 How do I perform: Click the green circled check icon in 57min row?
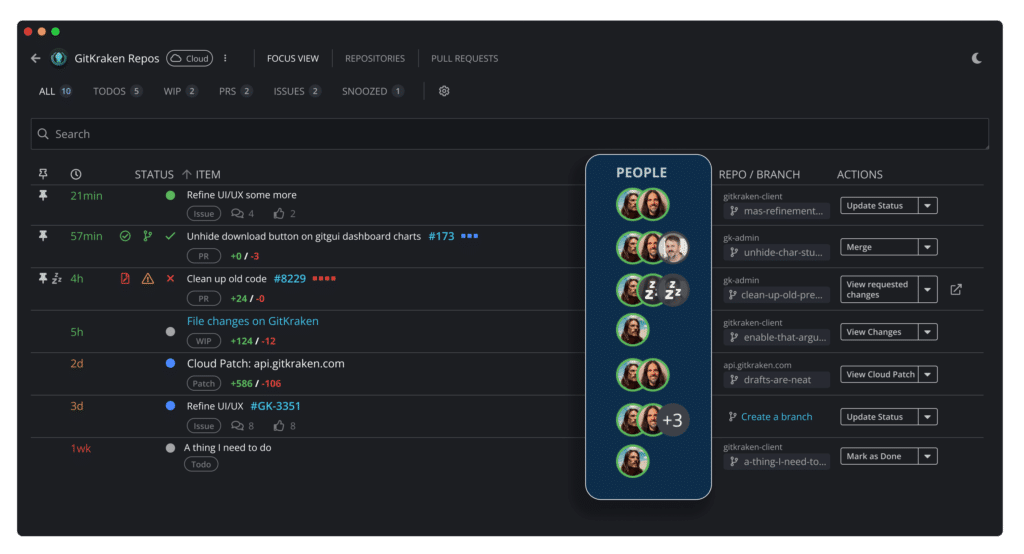tap(125, 236)
